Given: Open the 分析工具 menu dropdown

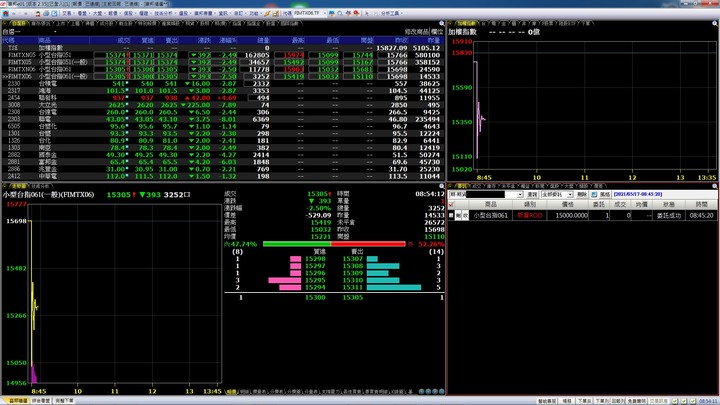Looking at the screenshot, I should click(x=391, y=13).
